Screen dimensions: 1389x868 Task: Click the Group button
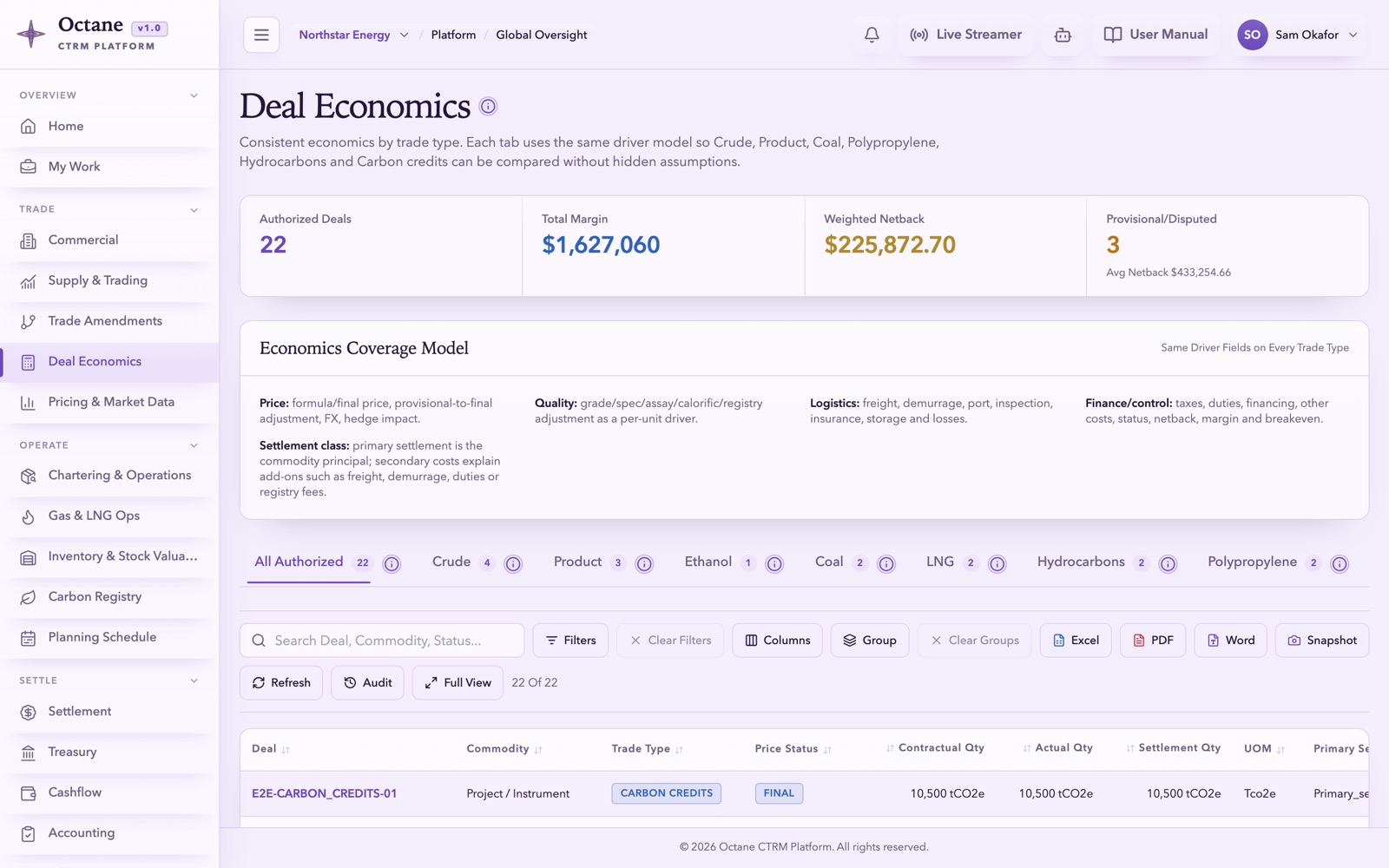click(870, 641)
